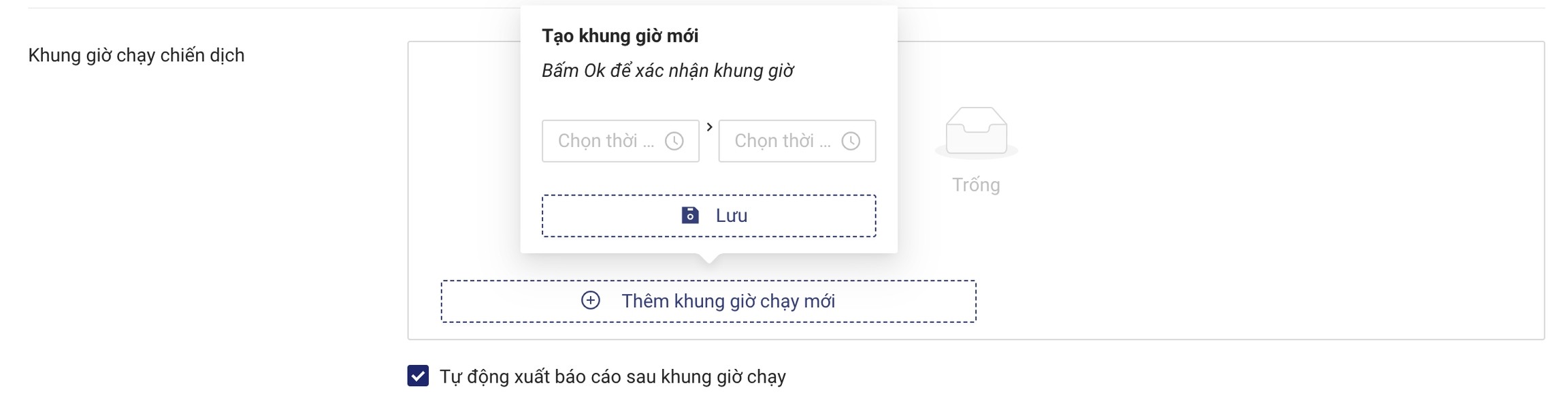Open the start time 'Chọn thời' picker
This screenshot has width=1568, height=401.
pyautogui.click(x=606, y=141)
